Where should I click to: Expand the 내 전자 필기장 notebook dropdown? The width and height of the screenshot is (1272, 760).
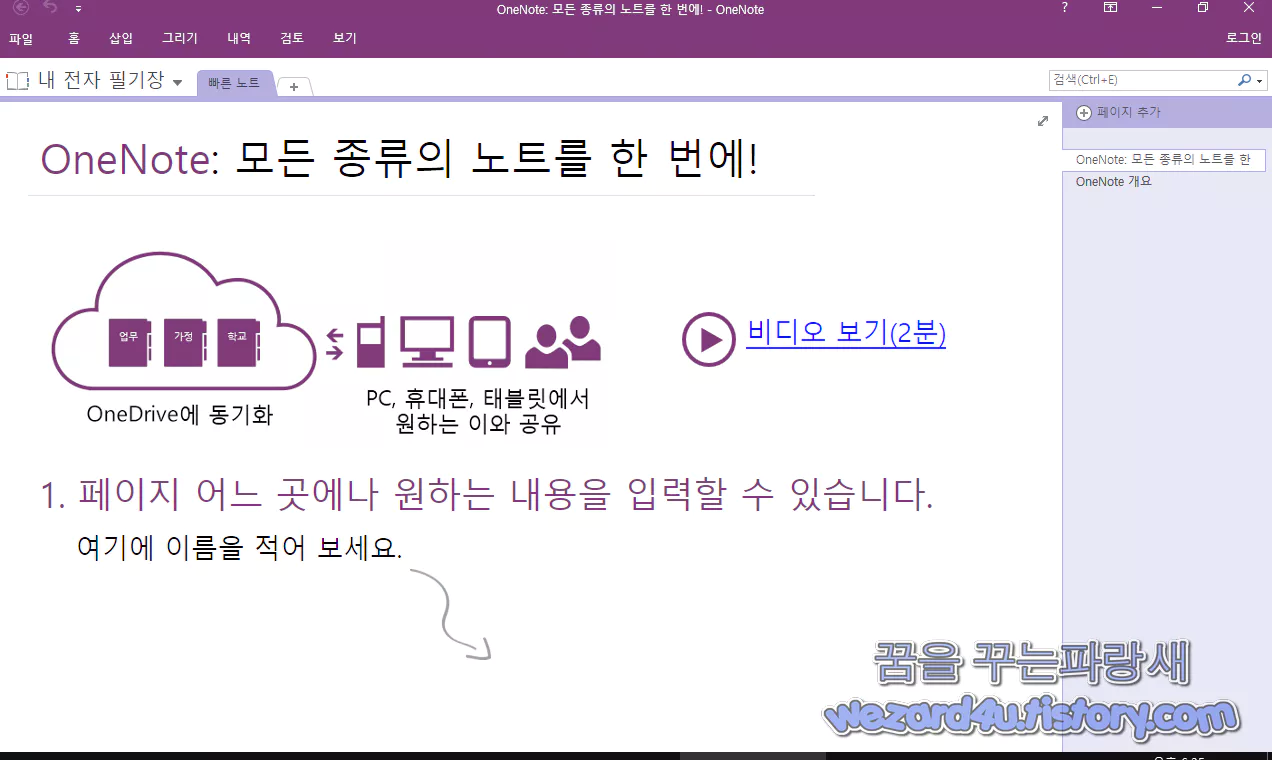coord(178,83)
